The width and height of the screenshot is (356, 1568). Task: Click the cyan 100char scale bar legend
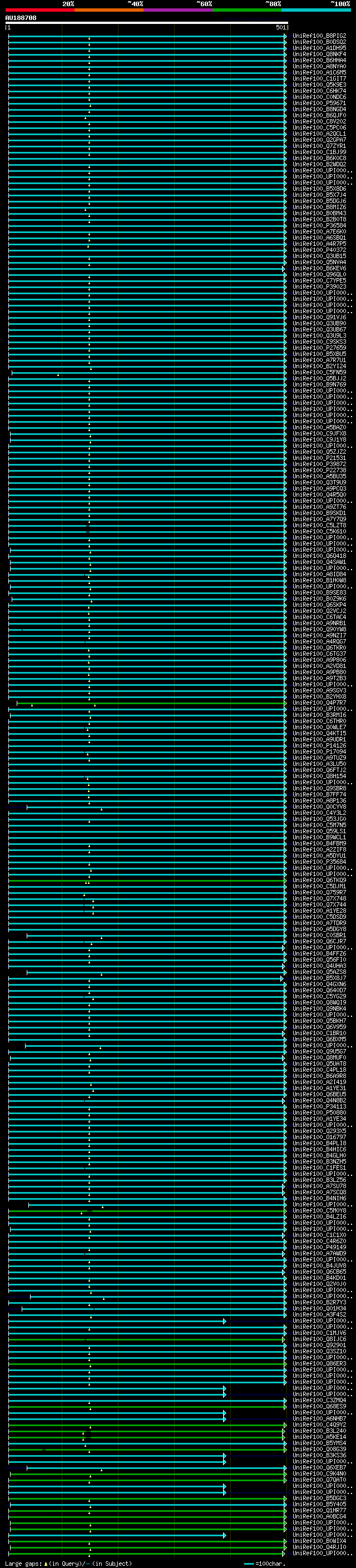pos(248,1564)
